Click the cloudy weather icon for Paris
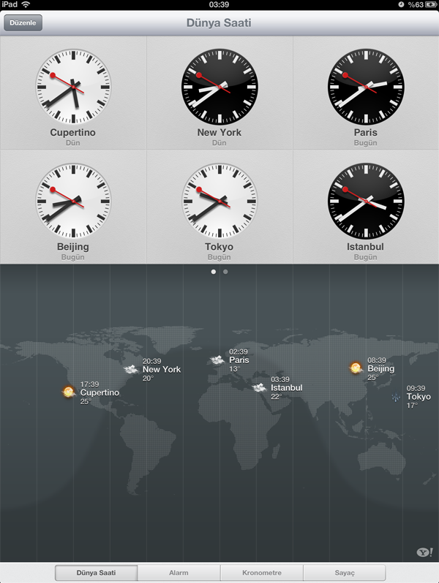 217,360
